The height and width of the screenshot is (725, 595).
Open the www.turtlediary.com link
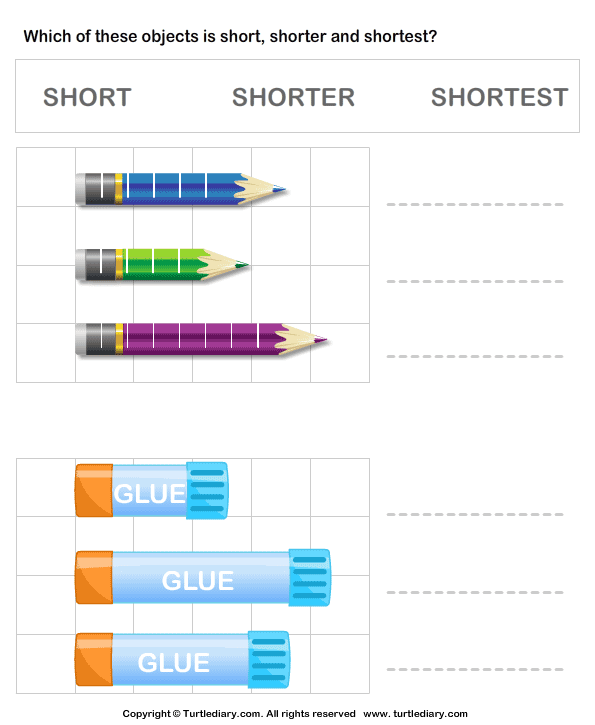(x=415, y=713)
